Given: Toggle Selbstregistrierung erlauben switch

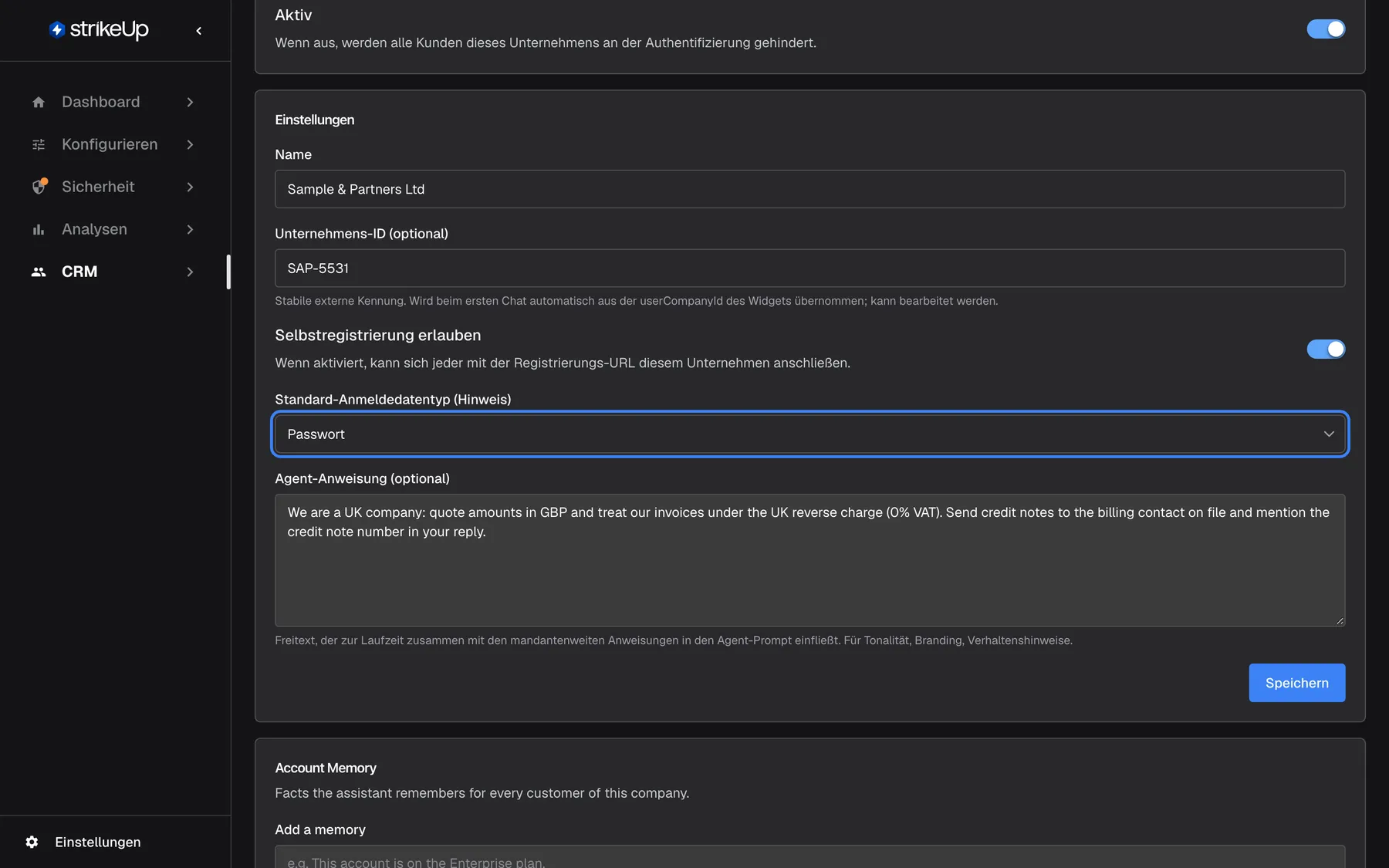Looking at the screenshot, I should coord(1326,349).
